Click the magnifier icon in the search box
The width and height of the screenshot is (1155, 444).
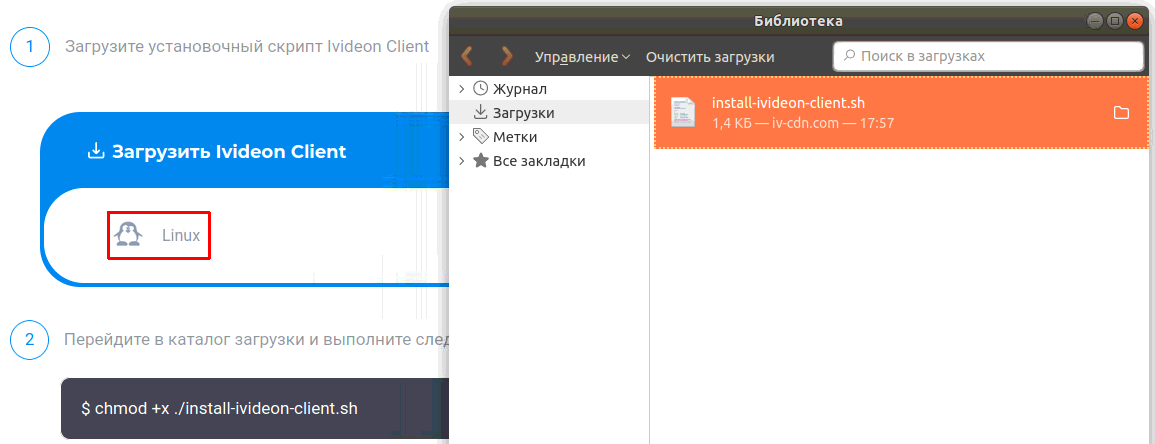coord(849,56)
